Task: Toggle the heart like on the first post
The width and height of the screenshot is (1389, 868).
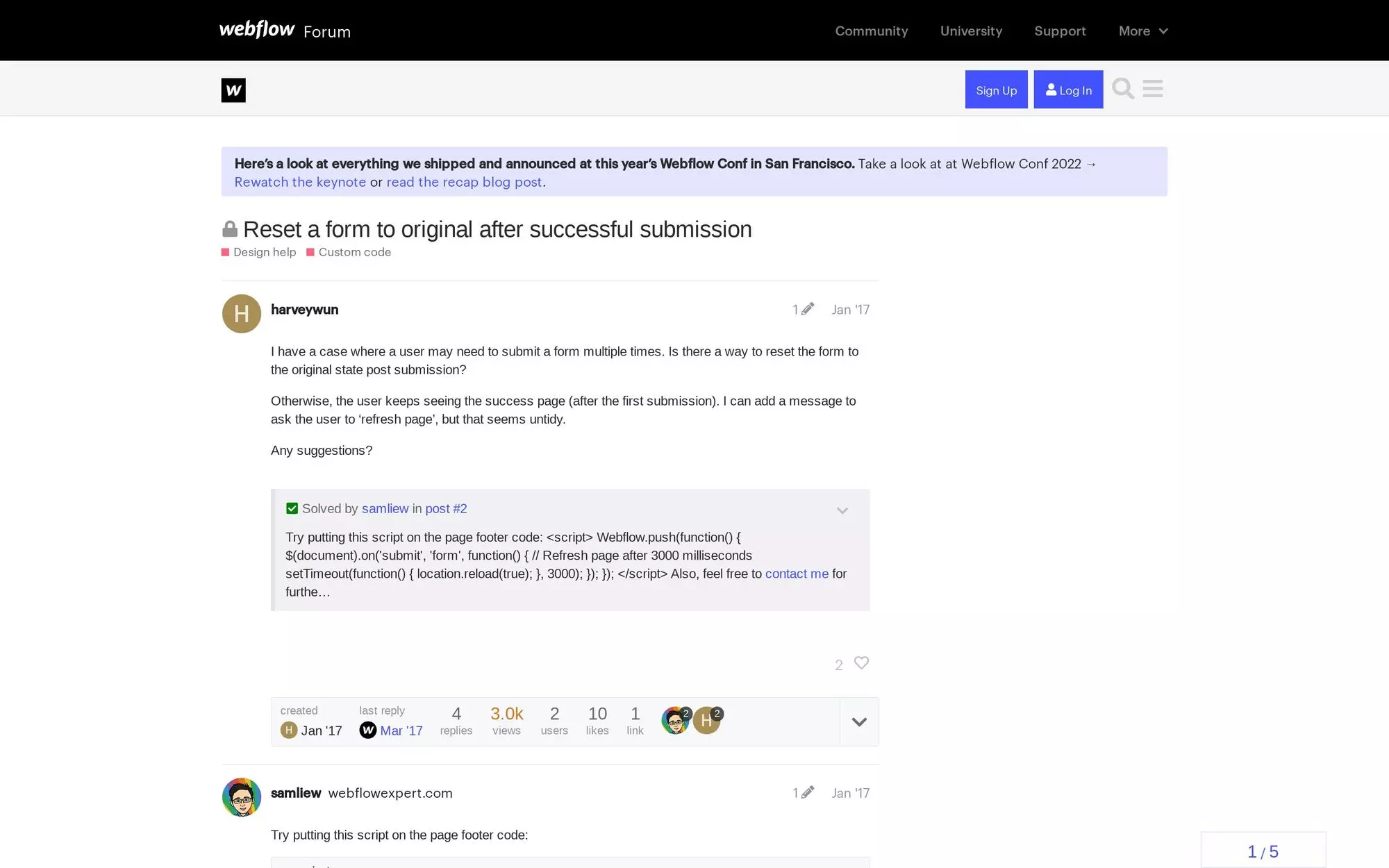Action: tap(861, 663)
